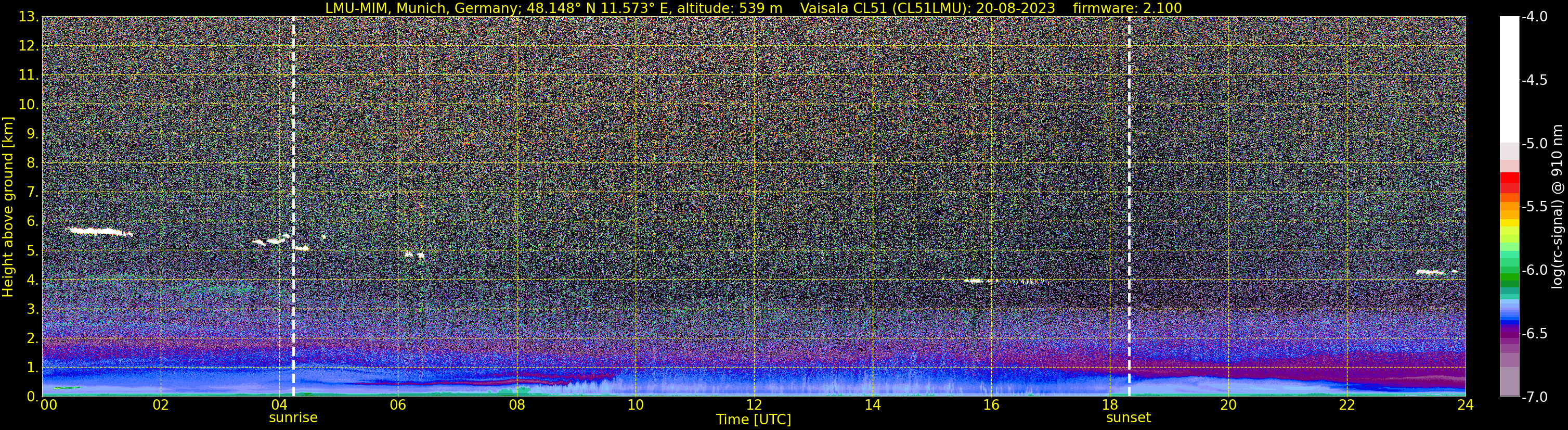Click the '5.' height axis tick label
This screenshot has width=1568, height=430.
[x=33, y=251]
